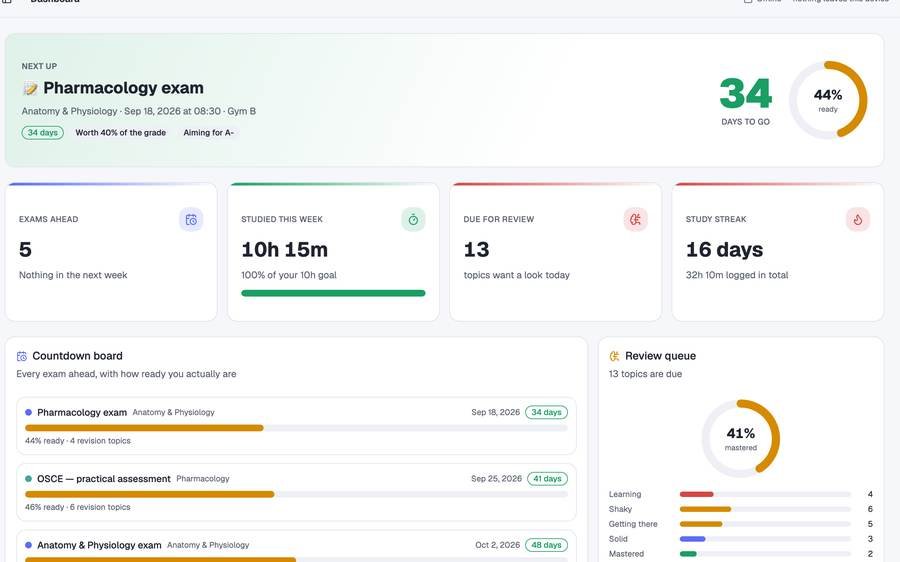This screenshot has height=562, width=900.
Task: Click the blue dot beside Anatomy & Physiology exam
Action: (29, 545)
